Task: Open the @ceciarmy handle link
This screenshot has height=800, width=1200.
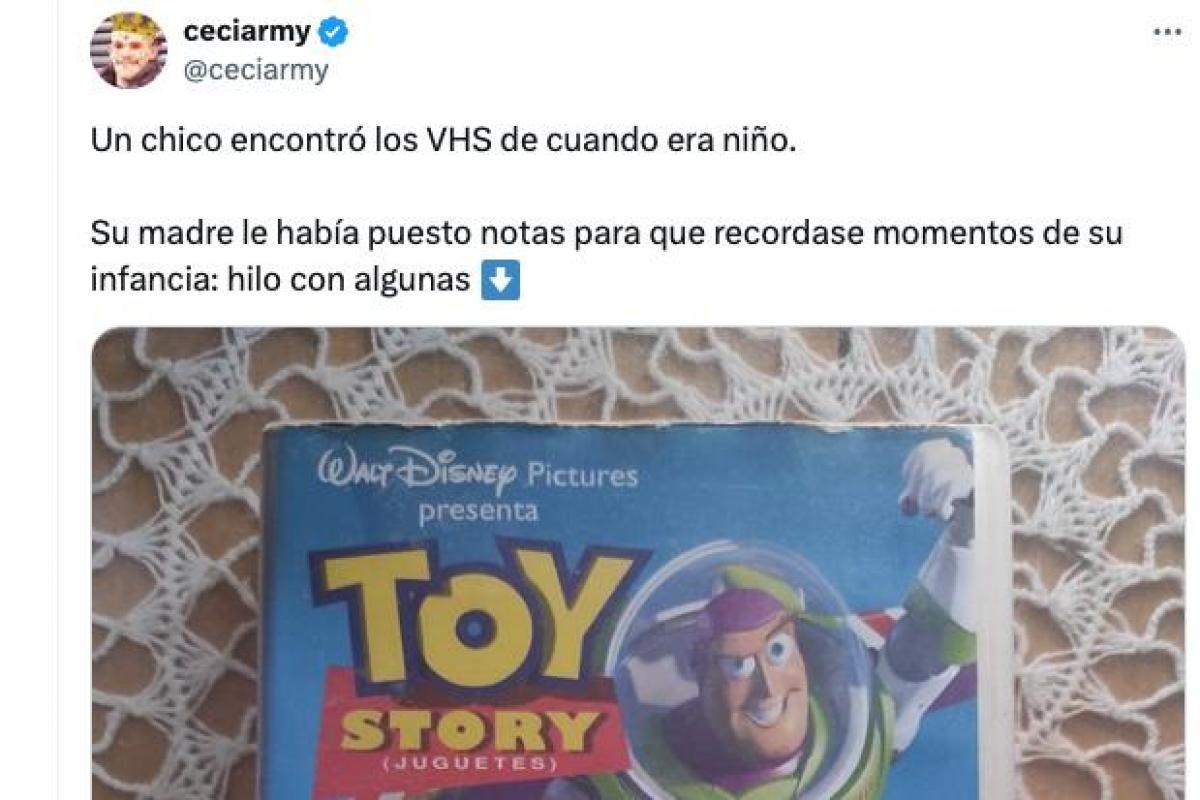Action: pyautogui.click(x=256, y=71)
